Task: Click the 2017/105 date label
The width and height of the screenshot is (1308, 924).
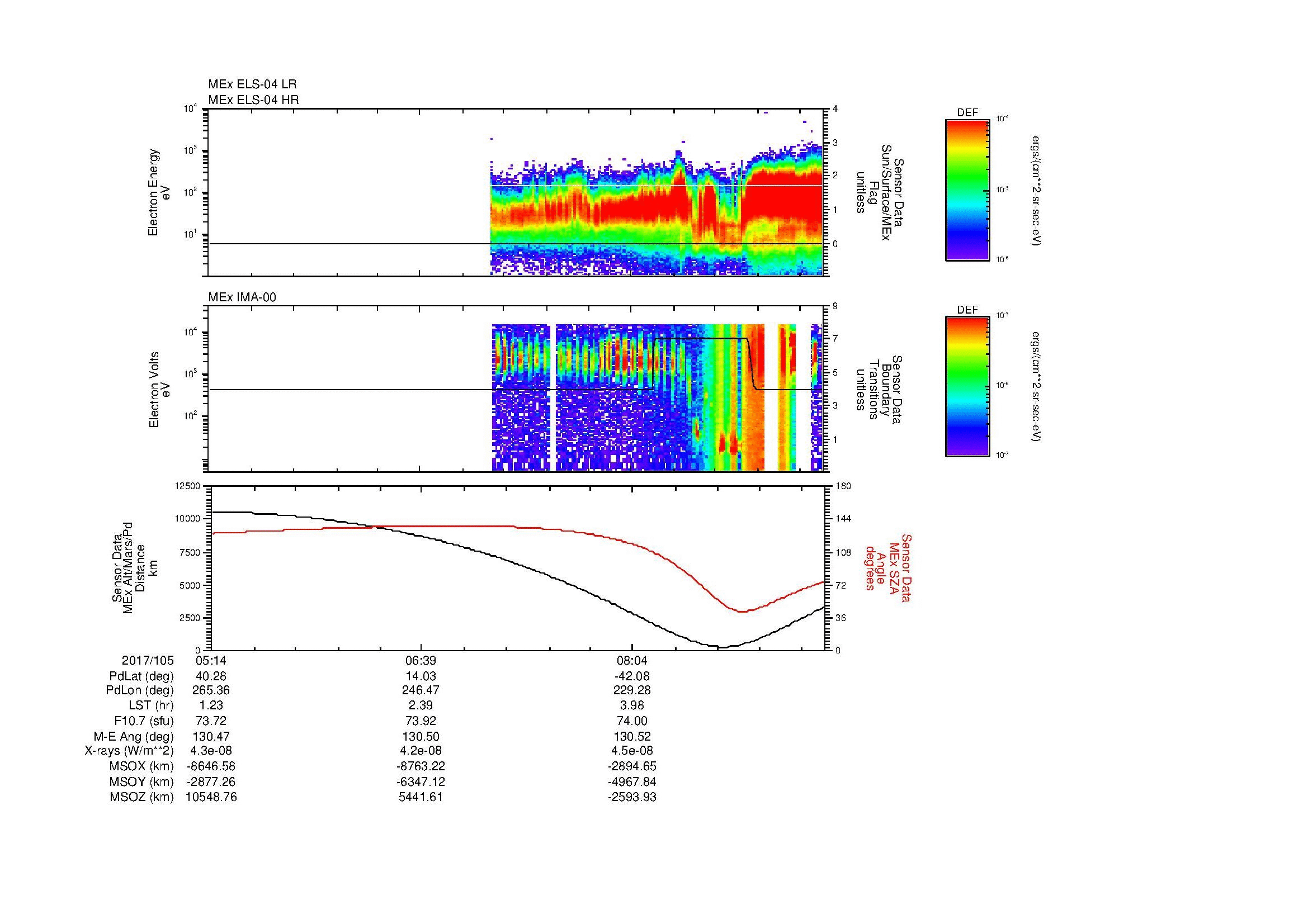Action: pos(147,660)
